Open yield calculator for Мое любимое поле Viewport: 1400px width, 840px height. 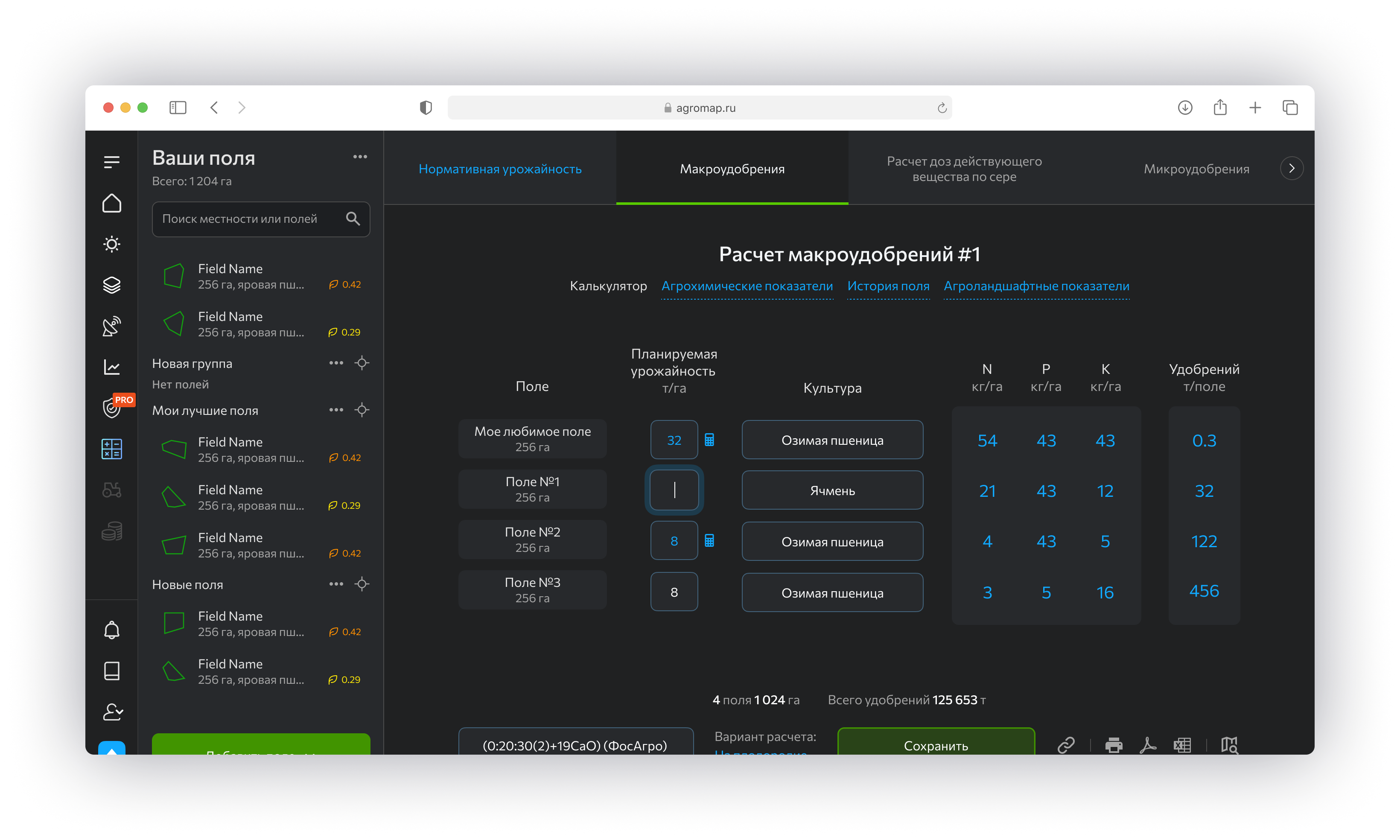pos(709,440)
